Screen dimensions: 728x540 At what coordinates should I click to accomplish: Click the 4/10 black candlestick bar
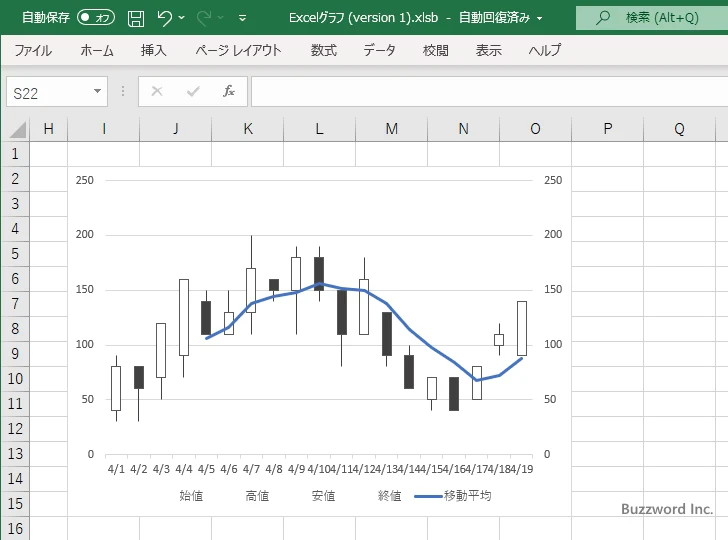pos(319,273)
